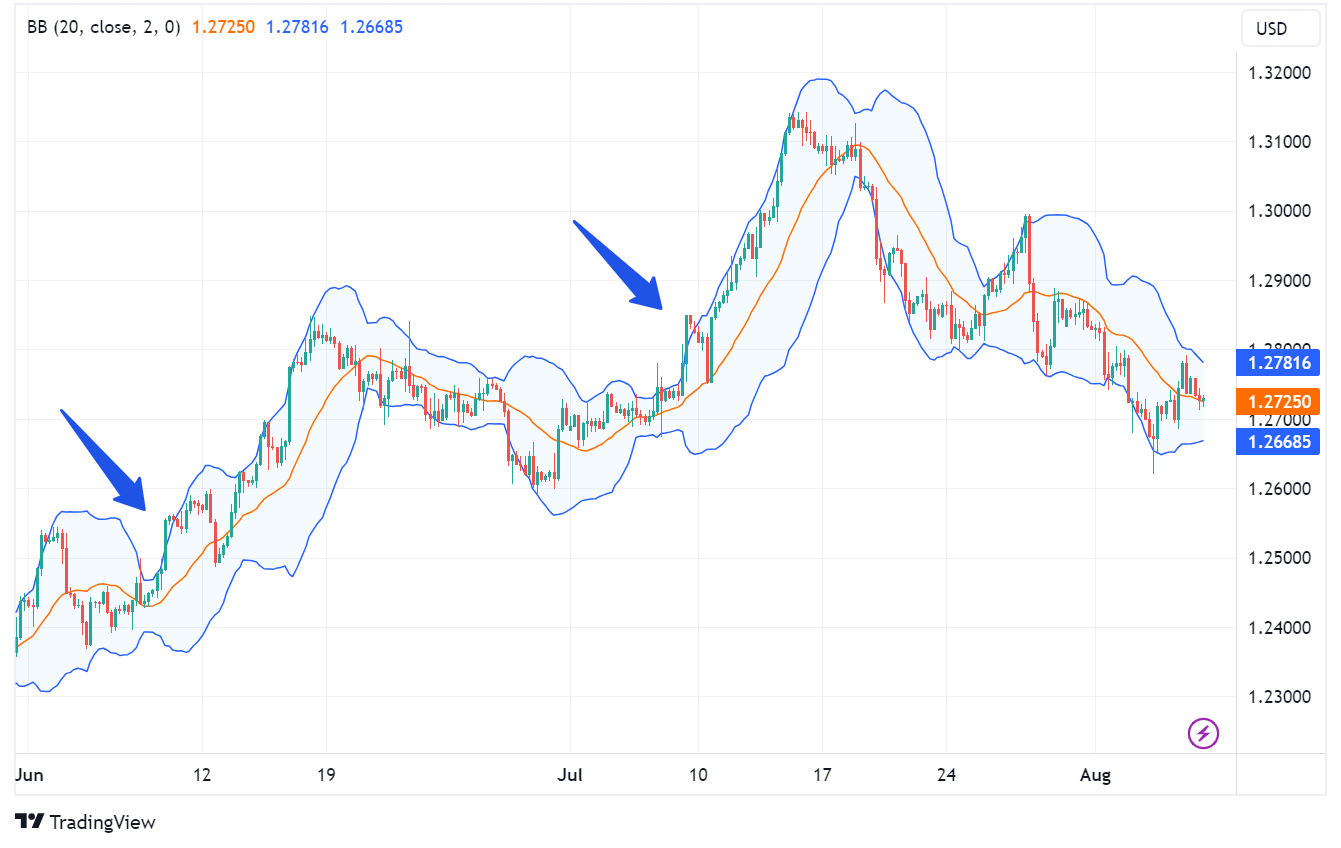Image resolution: width=1341 pixels, height=848 pixels.
Task: Click the orange 1.27250 value in the legend
Action: click(224, 27)
